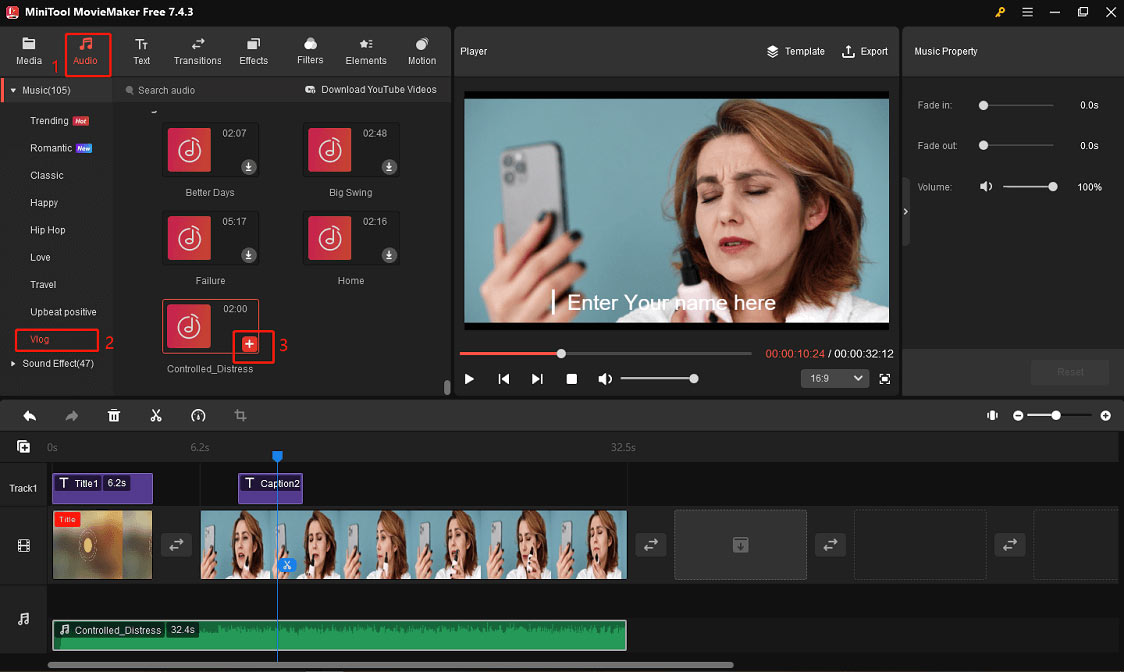Click the Reset button
Viewport: 1124px width, 672px height.
1070,372
